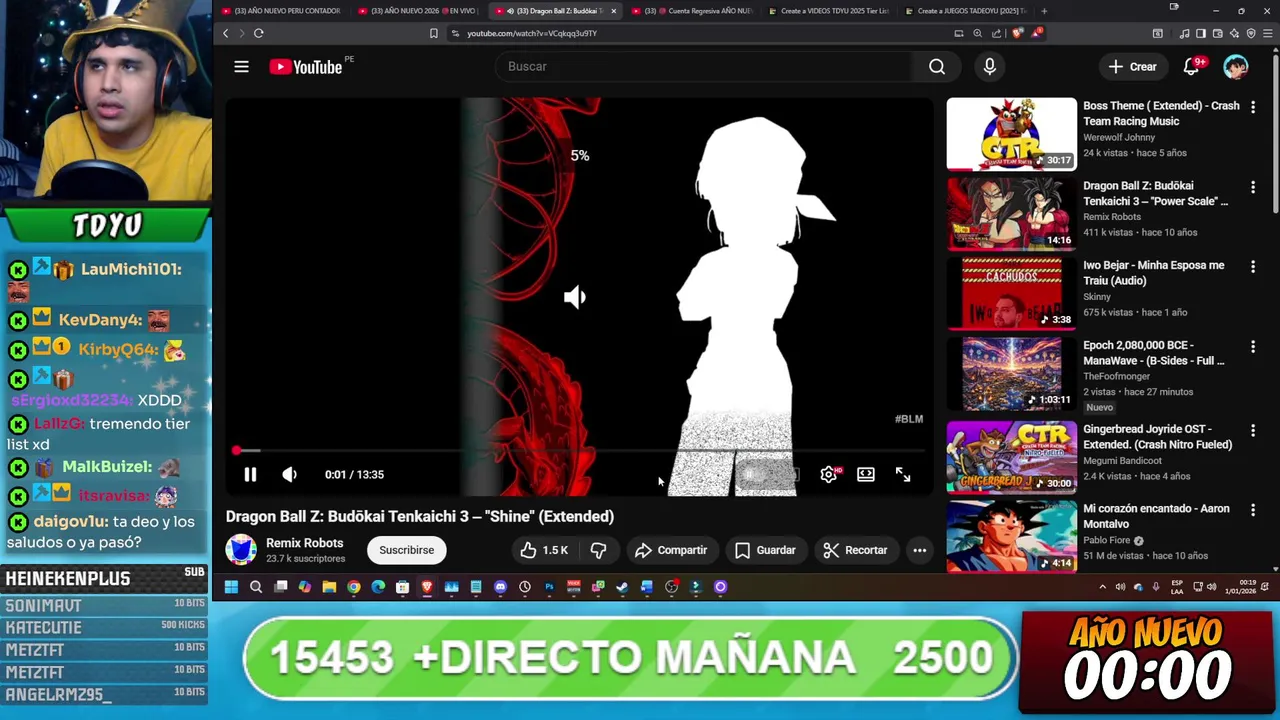Viewport: 1280px width, 720px height.
Task: Switch to AÑO NUEVO 2026 EN VIVO tab
Action: pyautogui.click(x=418, y=11)
